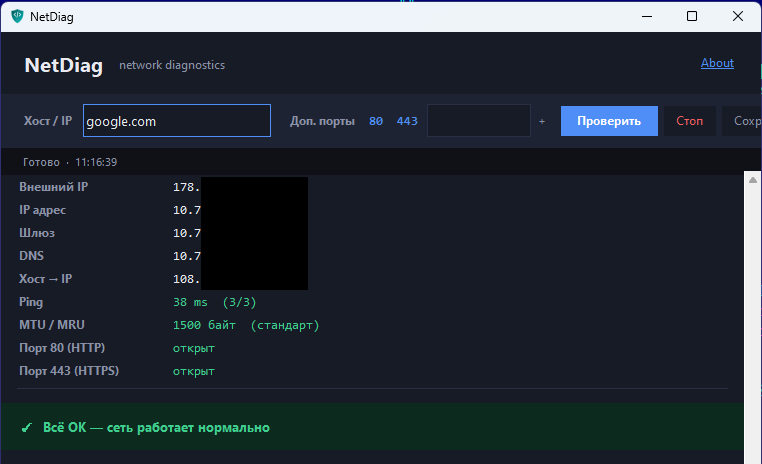The width and height of the screenshot is (762, 464).
Task: Select the port 80 chip
Action: point(376,121)
